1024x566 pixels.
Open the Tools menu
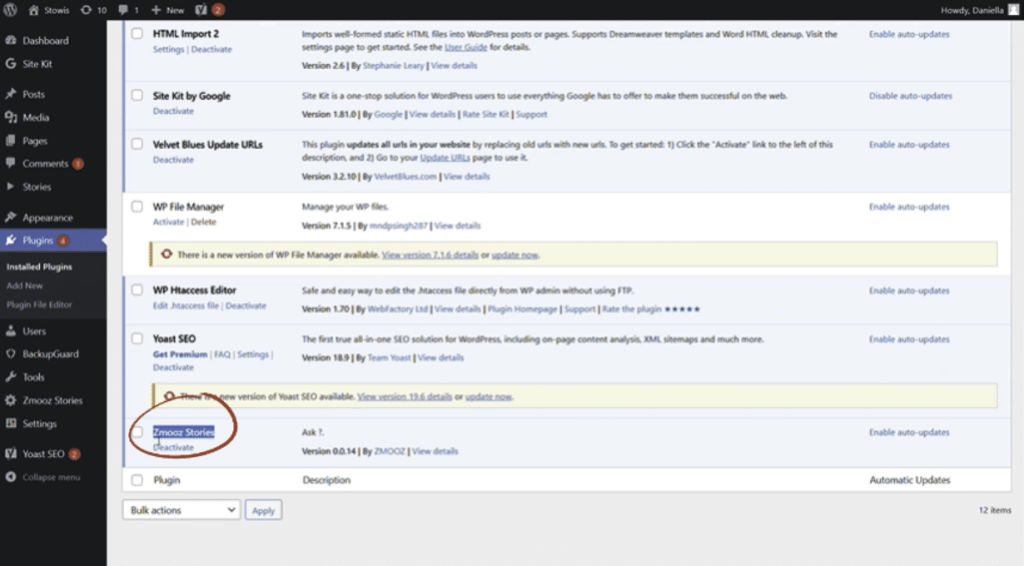[33, 377]
